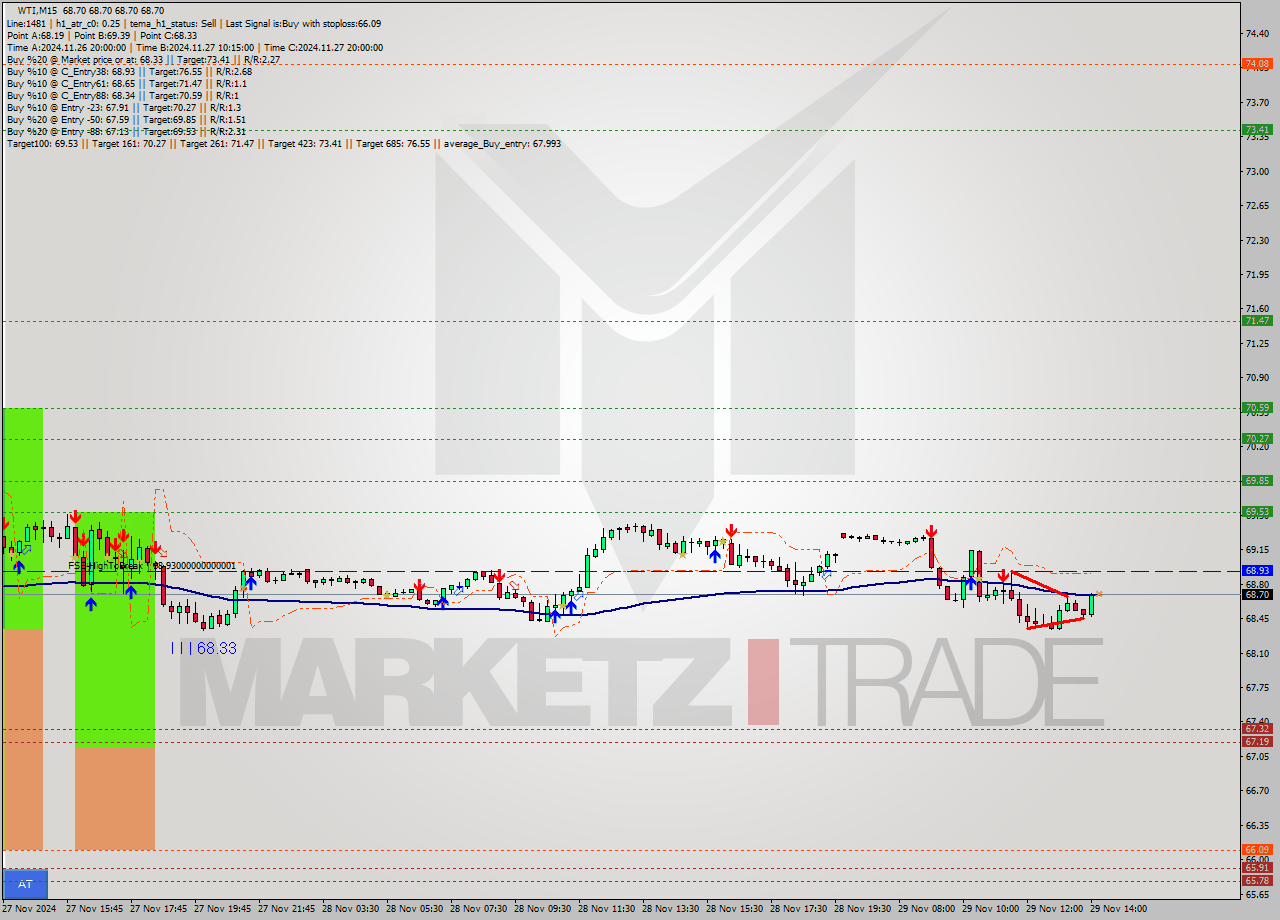Select the 73.41 green target label
This screenshot has width=1280, height=920.
point(1257,129)
